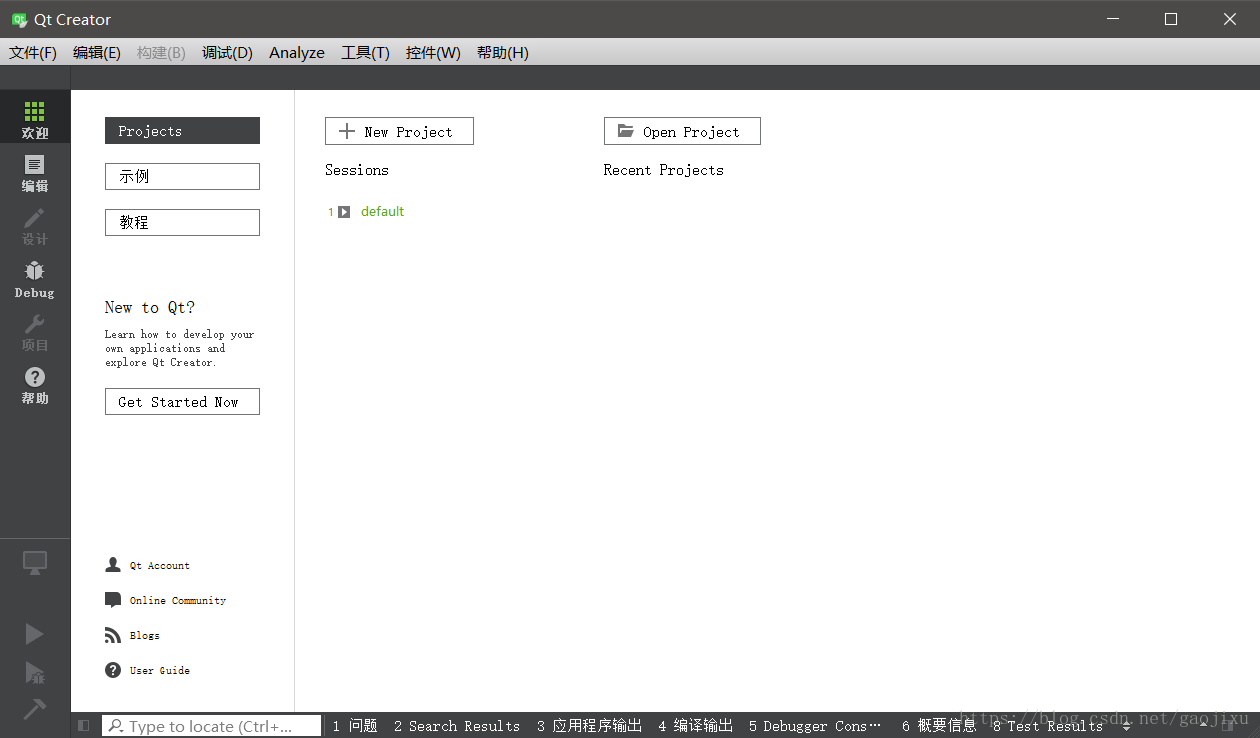Open the 设计 design mode
1260x738 pixels.
pos(35,226)
